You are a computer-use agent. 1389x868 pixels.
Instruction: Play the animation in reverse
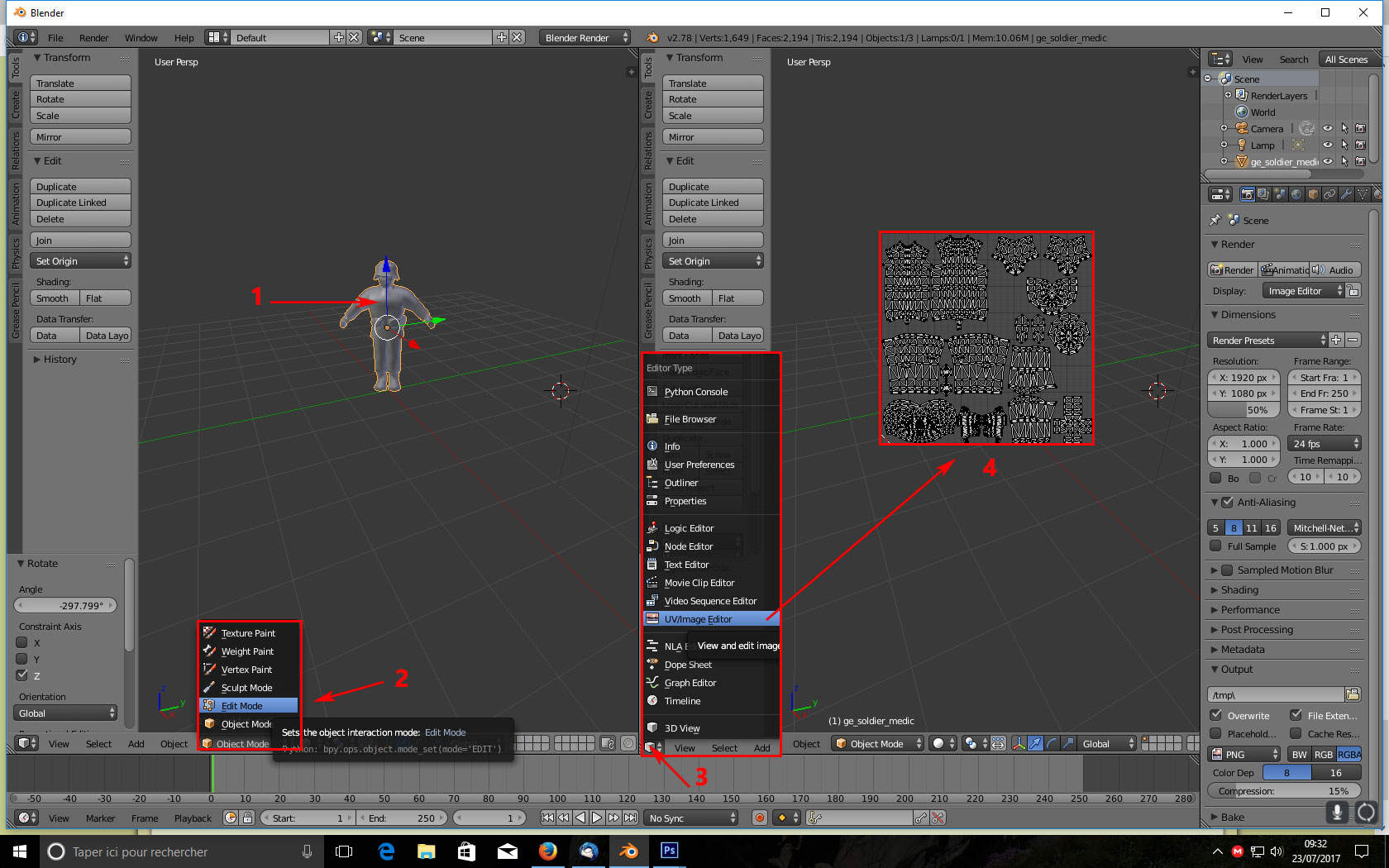click(580, 818)
